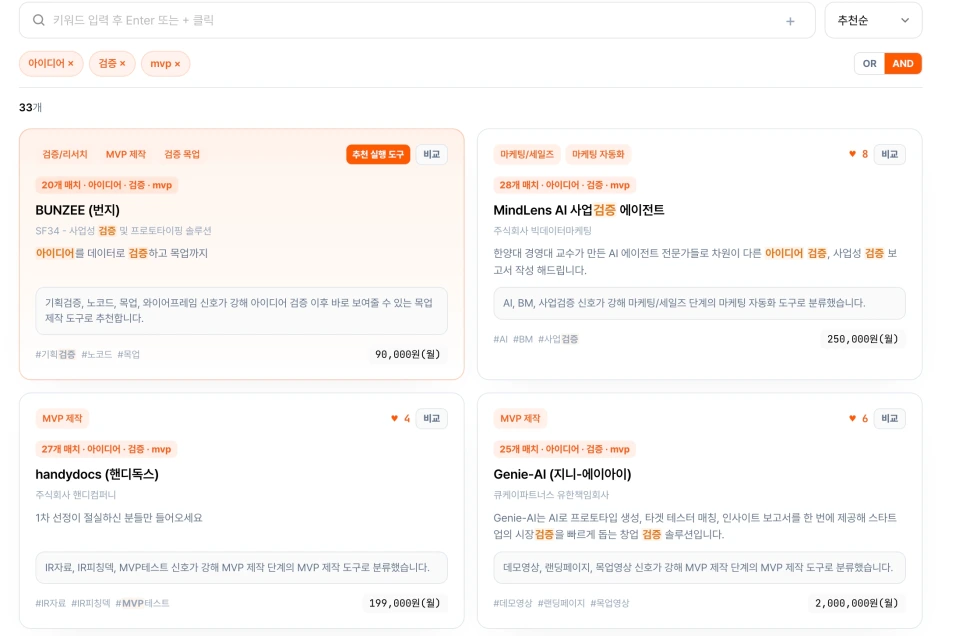Focus the keyword search input field

(416, 20)
